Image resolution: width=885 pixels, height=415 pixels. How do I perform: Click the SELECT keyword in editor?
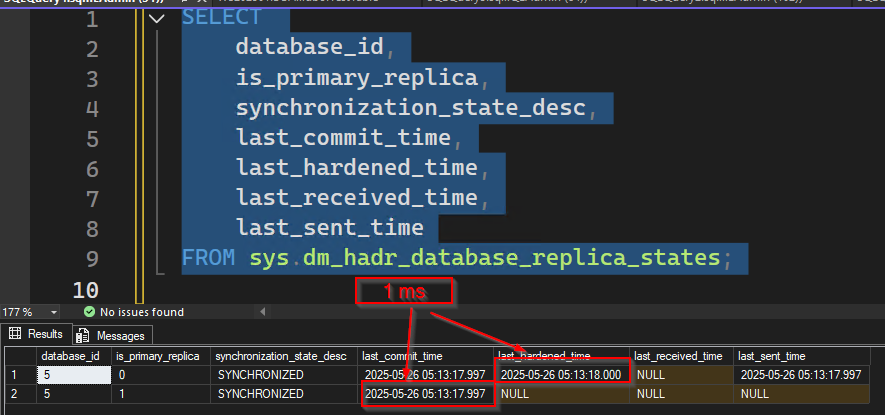point(221,18)
